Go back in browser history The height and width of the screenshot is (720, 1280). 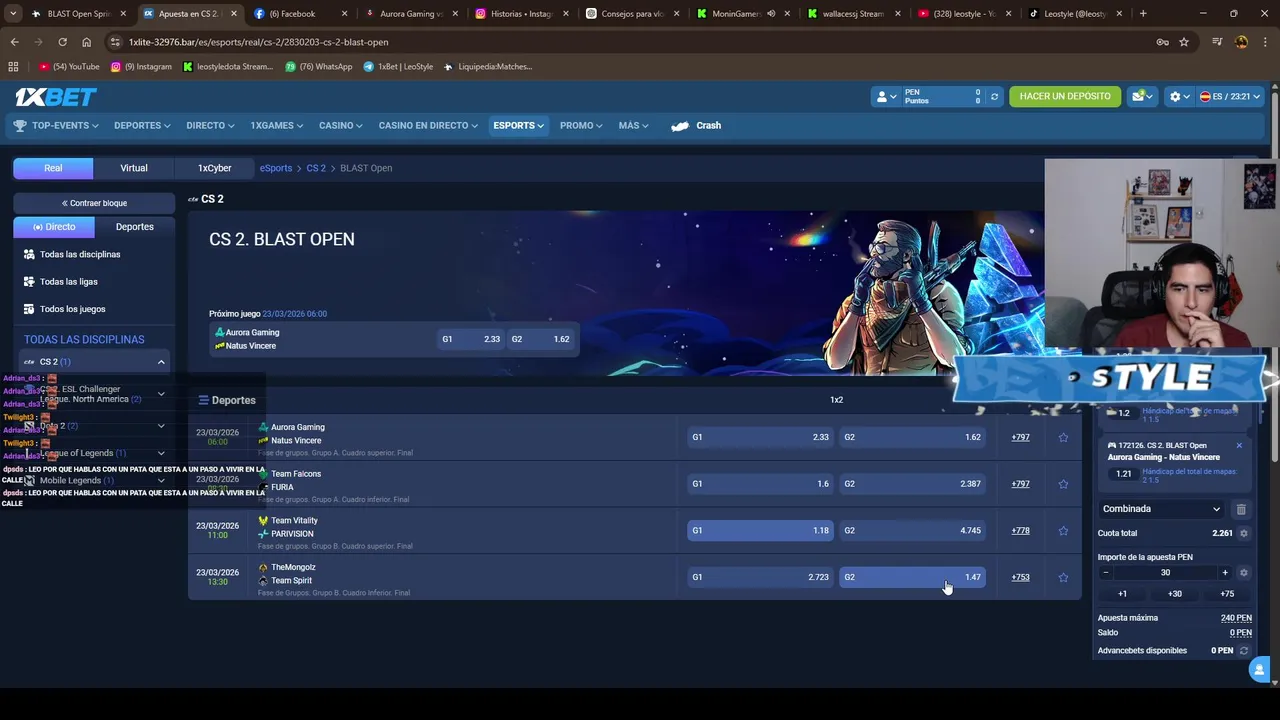(x=14, y=42)
